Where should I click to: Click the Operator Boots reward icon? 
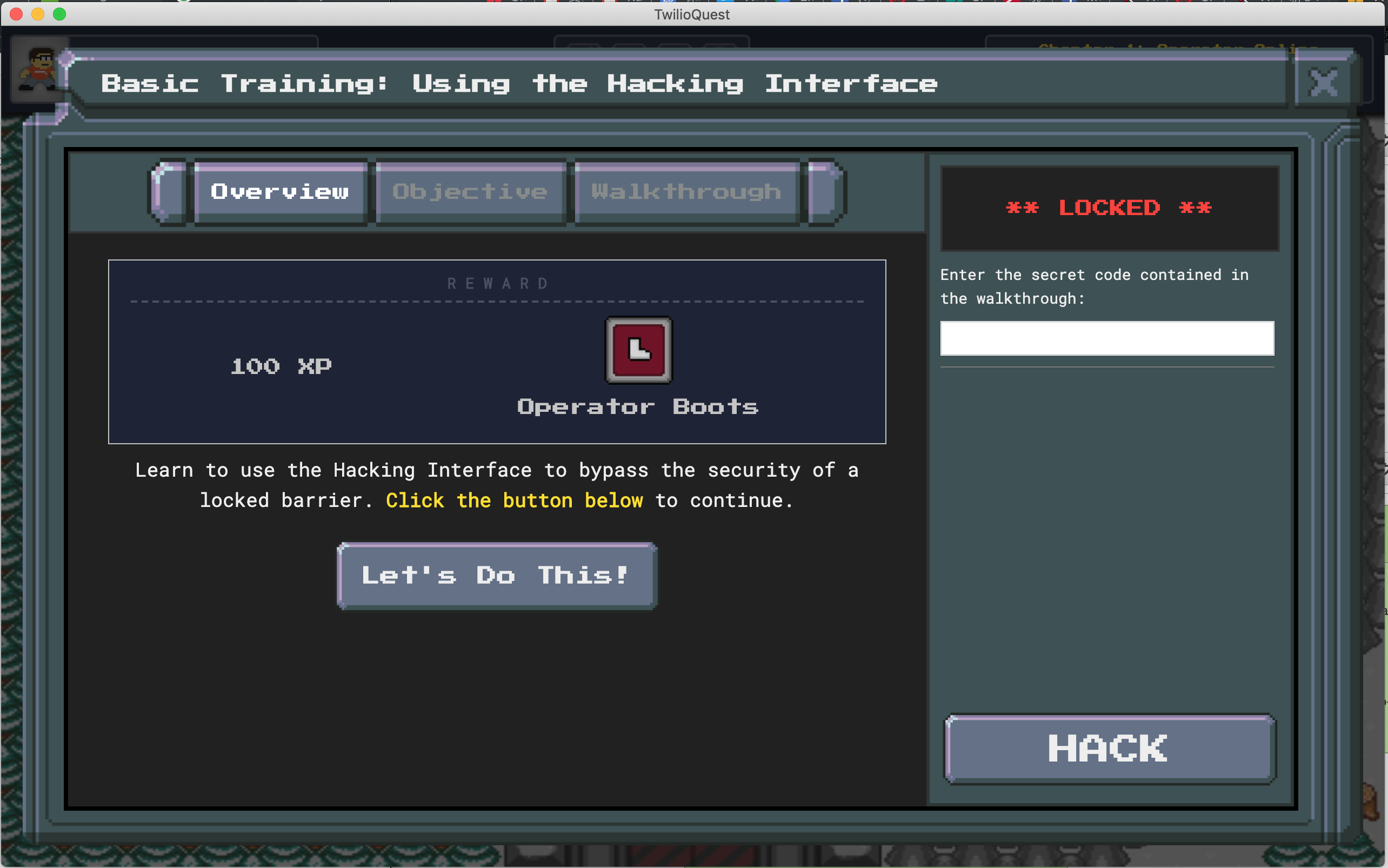638,350
